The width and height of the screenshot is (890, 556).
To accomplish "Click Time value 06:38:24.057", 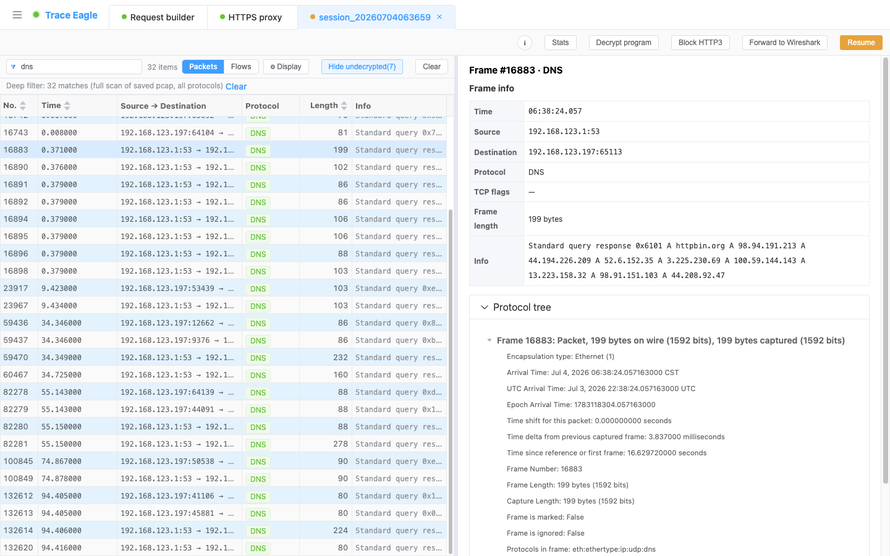I will [x=555, y=111].
